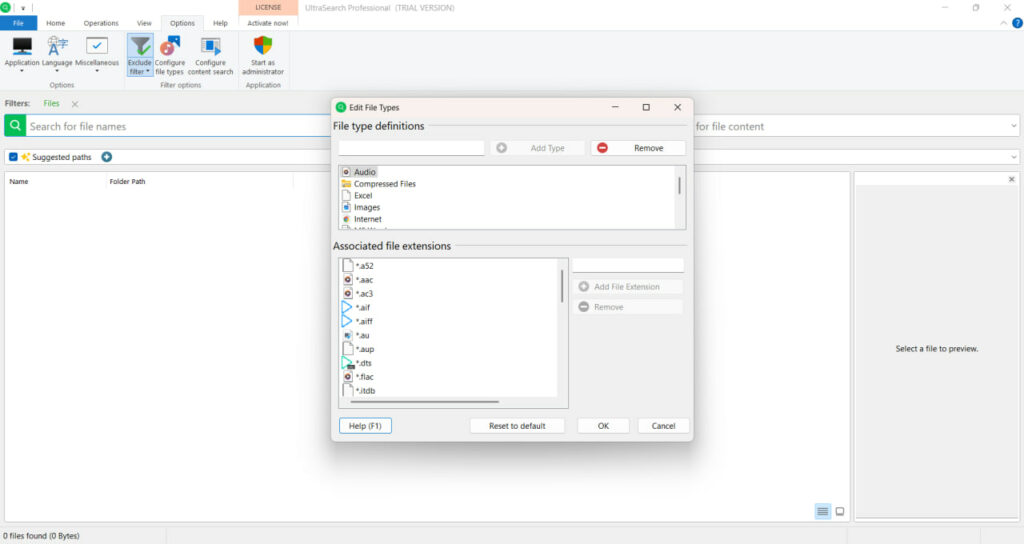
Task: Click Configure content search icon
Action: [210, 46]
